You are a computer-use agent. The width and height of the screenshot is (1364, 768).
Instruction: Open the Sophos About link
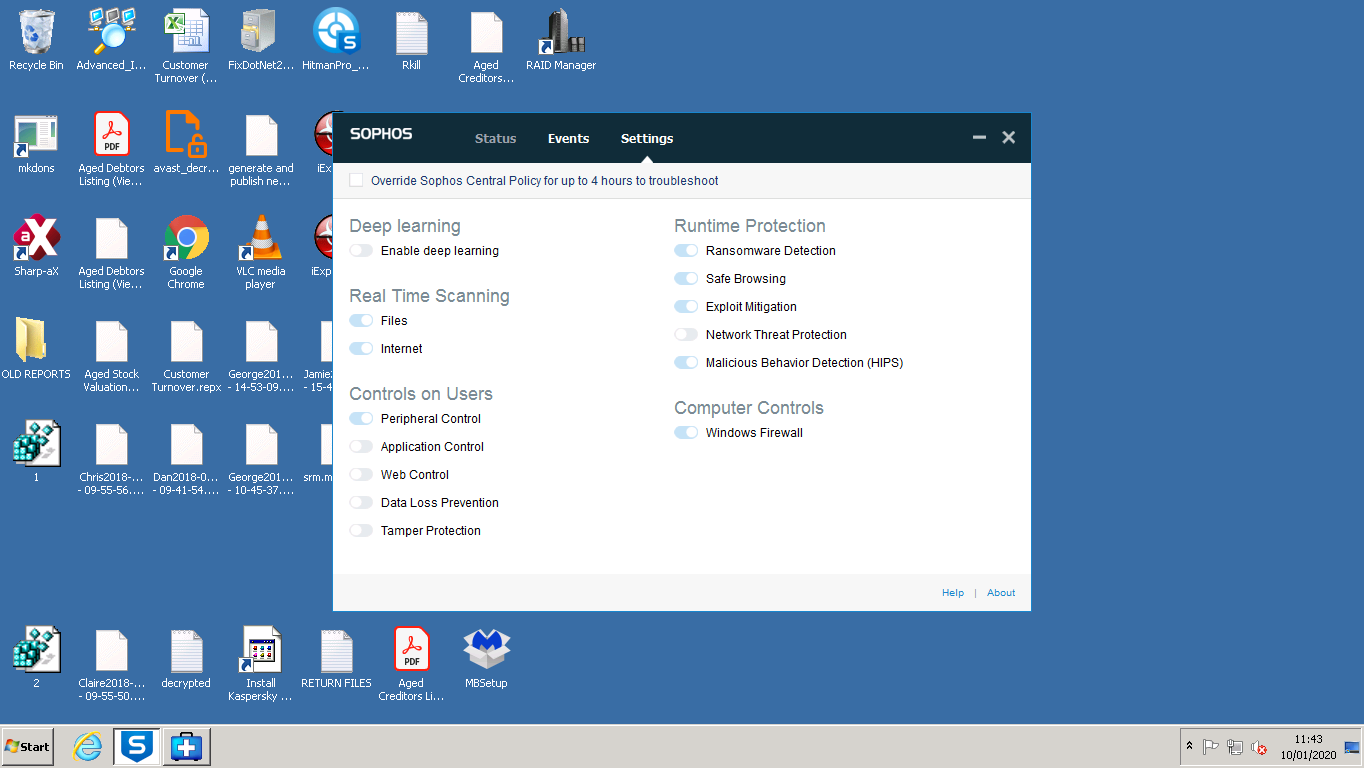(1001, 593)
